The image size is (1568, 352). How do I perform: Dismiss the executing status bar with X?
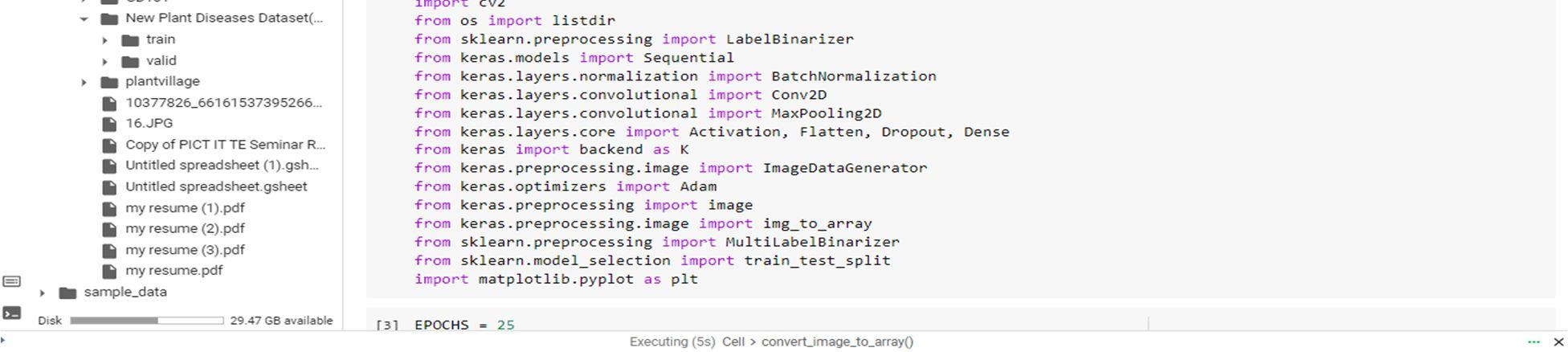click(1558, 342)
